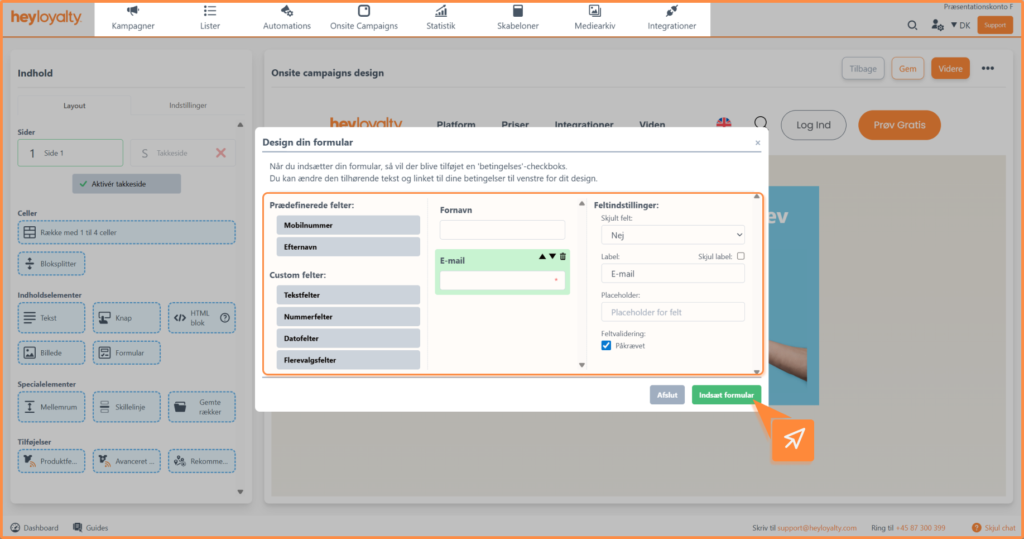Viewport: 1024px width, 539px height.
Task: Close the Design din formular dialog
Action: pos(757,143)
